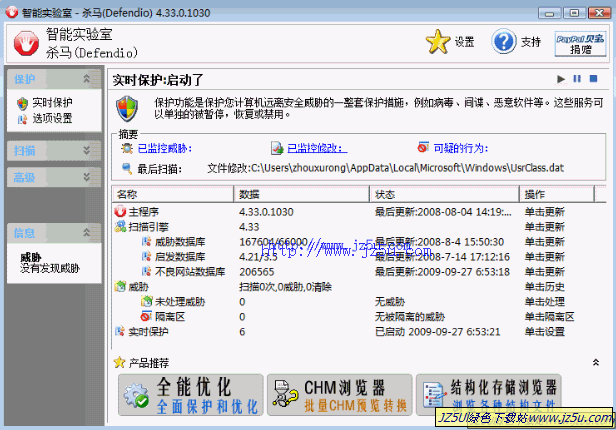616x430 pixels.
Task: Collapse the 保护 sidebar section
Action: pos(86,79)
